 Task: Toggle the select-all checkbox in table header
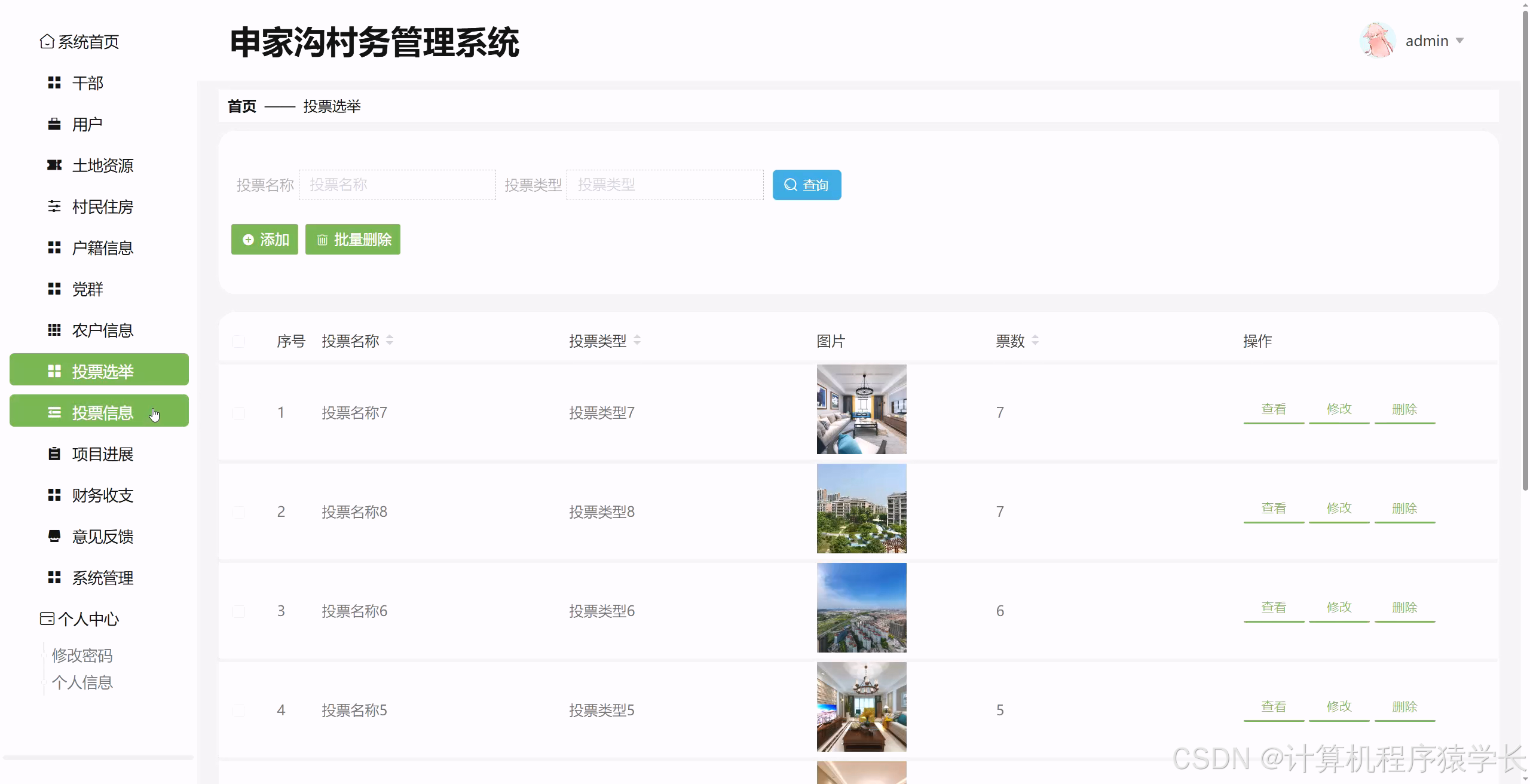coord(238,341)
